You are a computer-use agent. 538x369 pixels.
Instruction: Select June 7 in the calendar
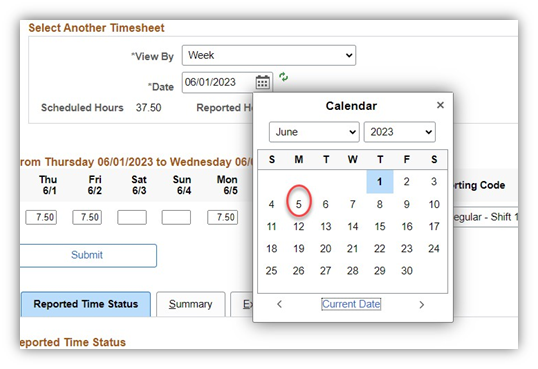click(352, 204)
